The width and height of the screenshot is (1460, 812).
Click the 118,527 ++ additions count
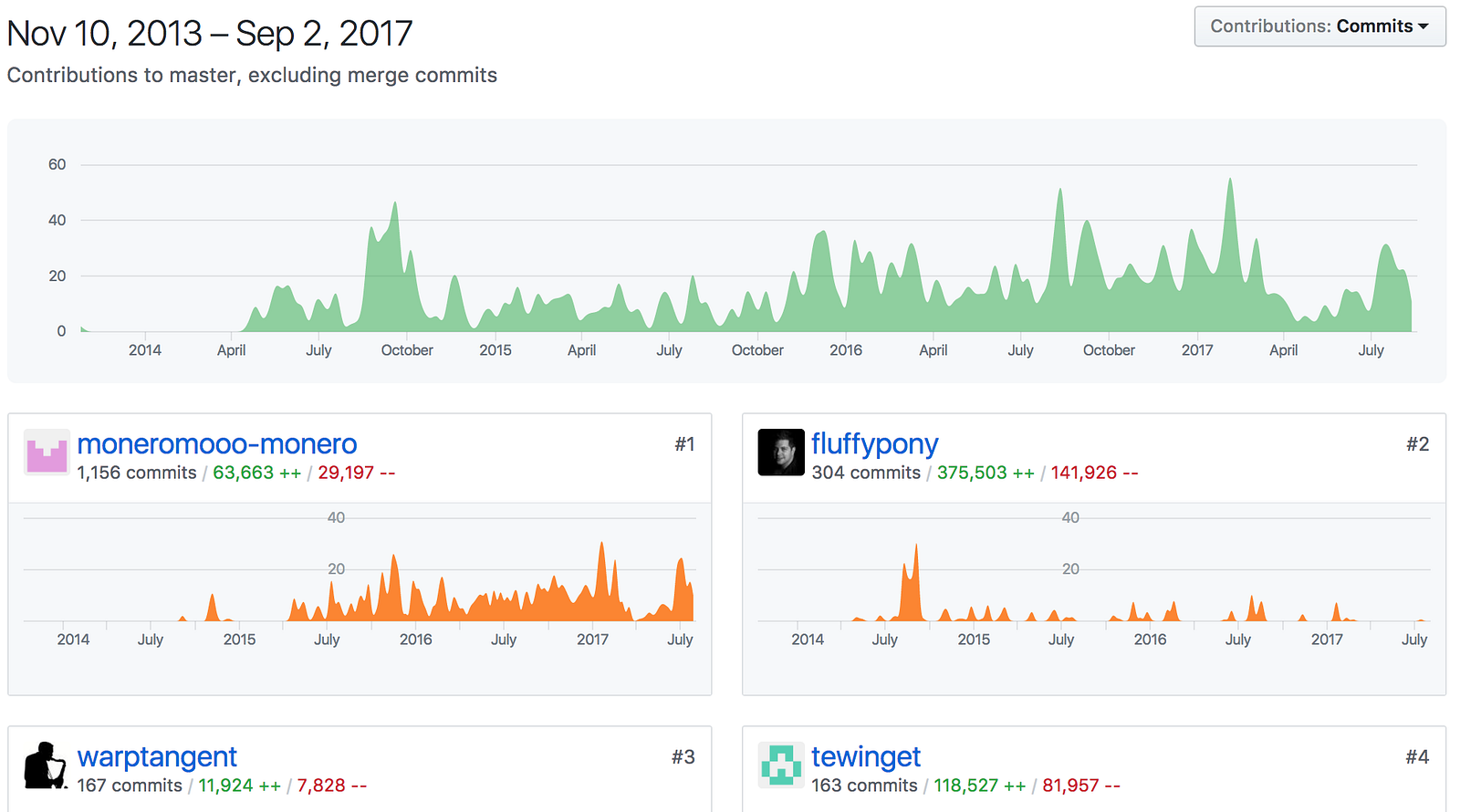[980, 786]
